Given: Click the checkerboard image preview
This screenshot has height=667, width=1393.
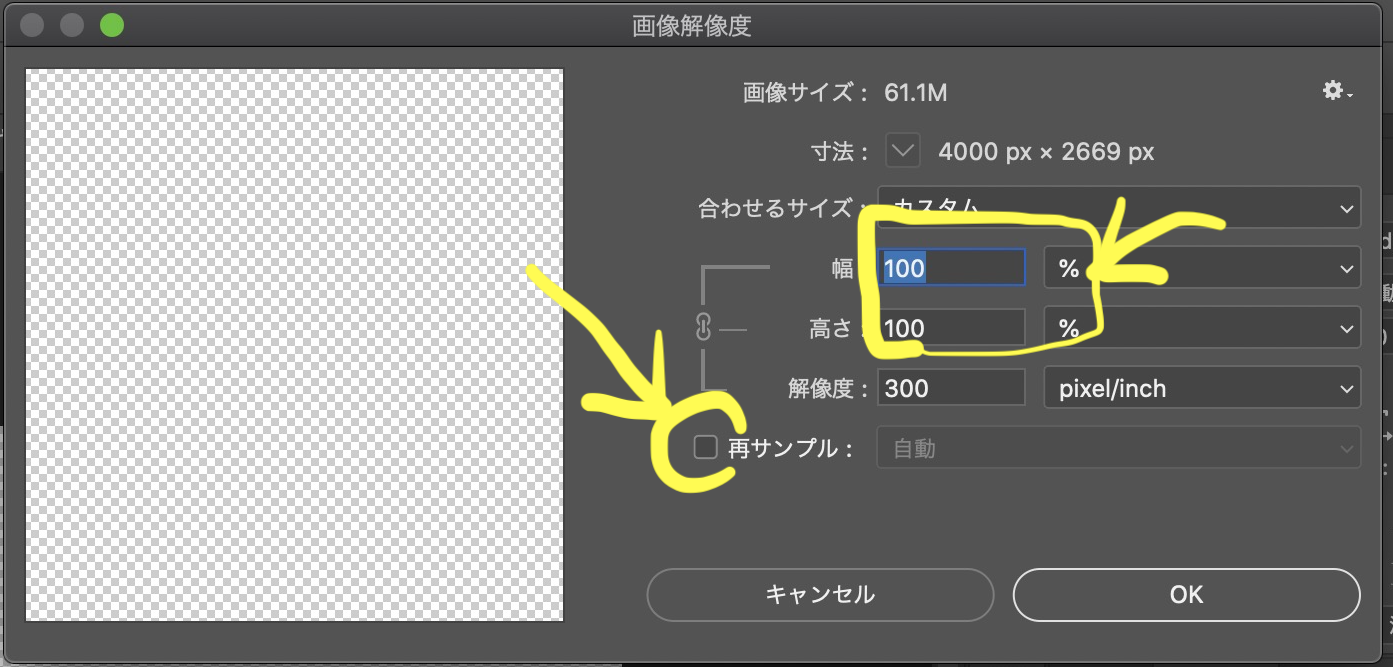Looking at the screenshot, I should (294, 345).
